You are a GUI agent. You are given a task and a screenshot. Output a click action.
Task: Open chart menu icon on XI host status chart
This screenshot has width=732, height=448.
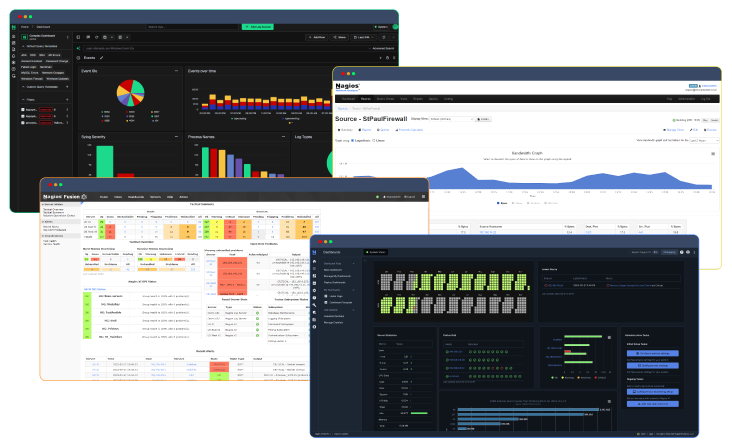(609, 337)
